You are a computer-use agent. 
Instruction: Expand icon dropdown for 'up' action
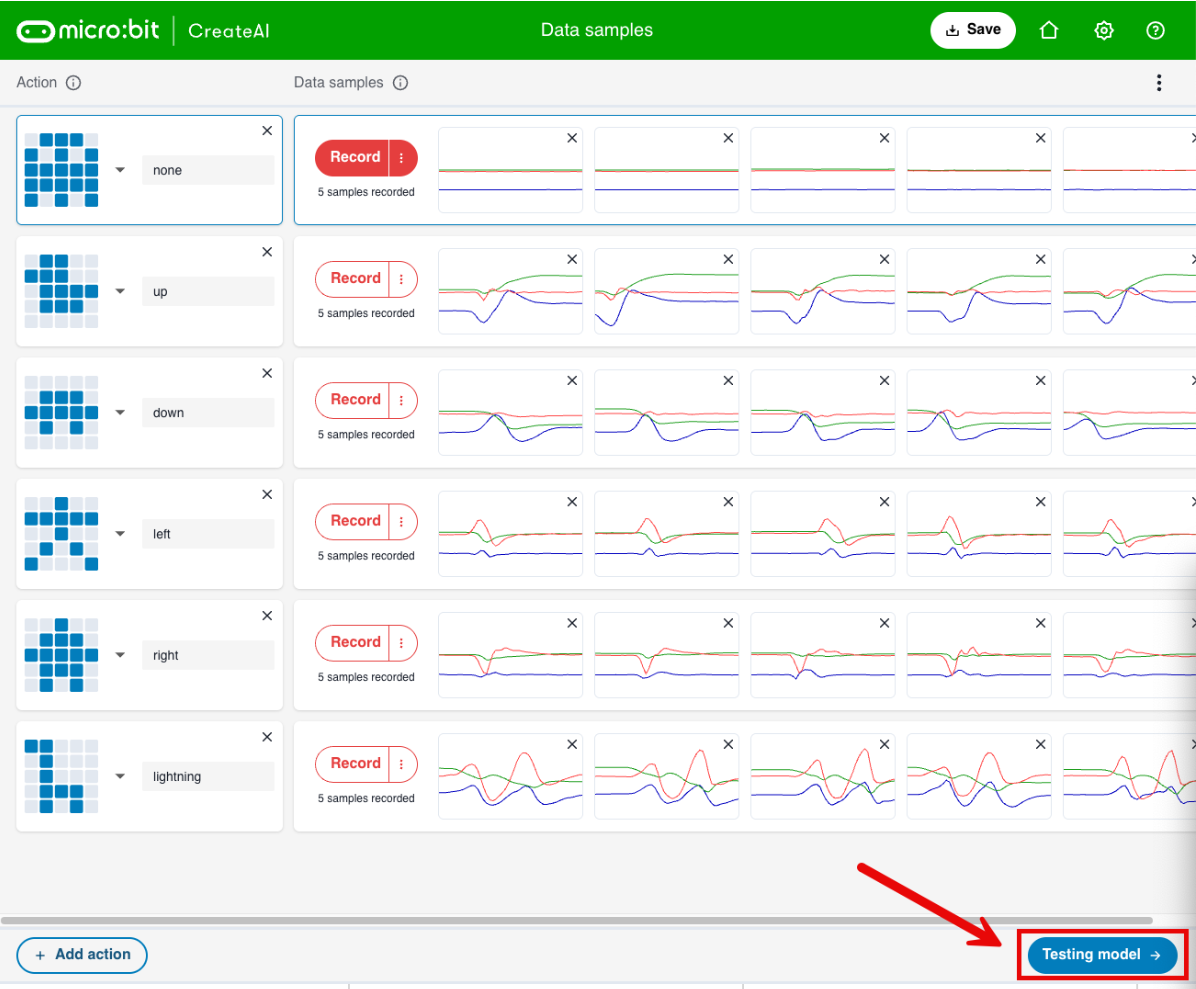click(120, 292)
